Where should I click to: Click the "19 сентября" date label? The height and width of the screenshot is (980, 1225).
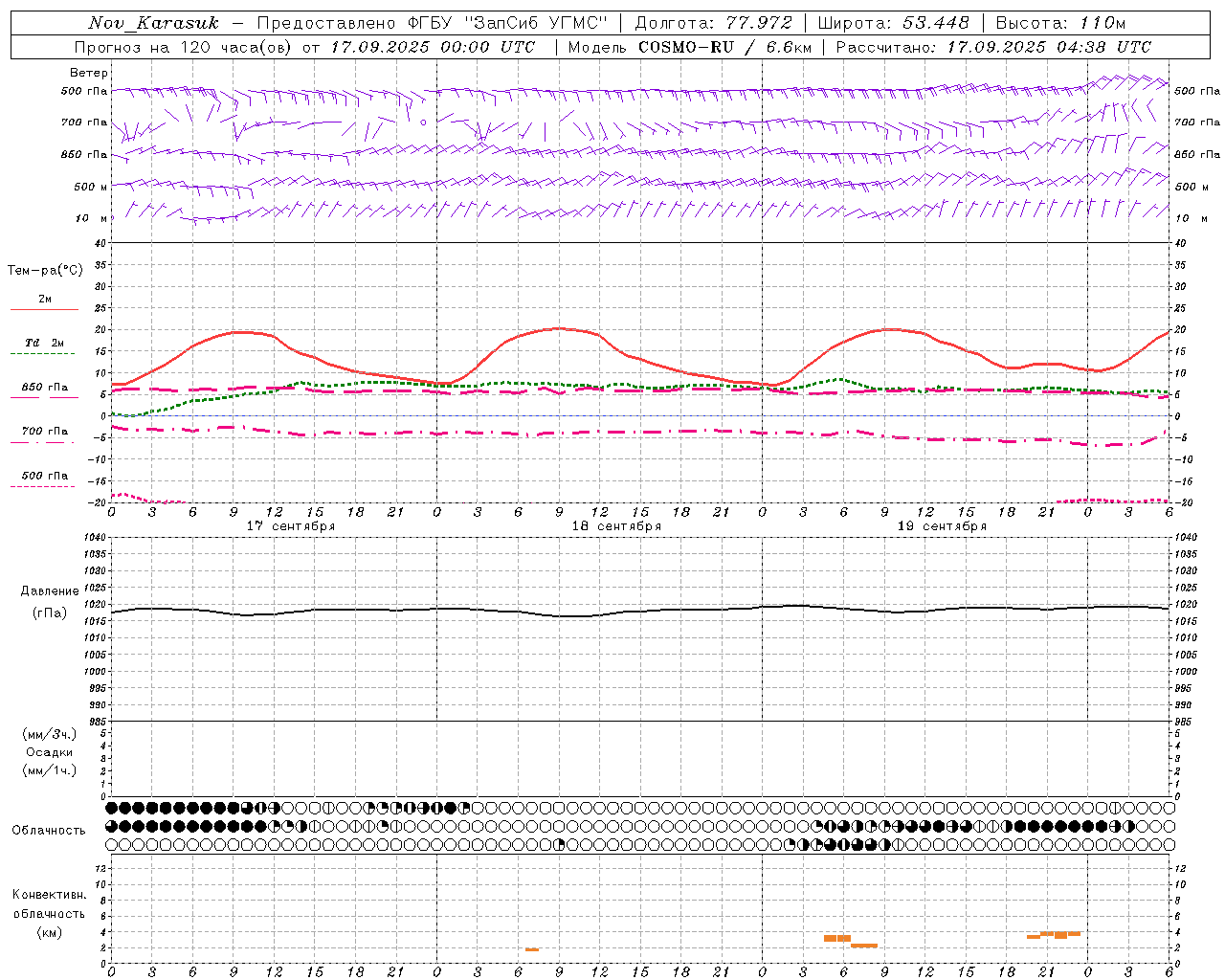point(942,526)
